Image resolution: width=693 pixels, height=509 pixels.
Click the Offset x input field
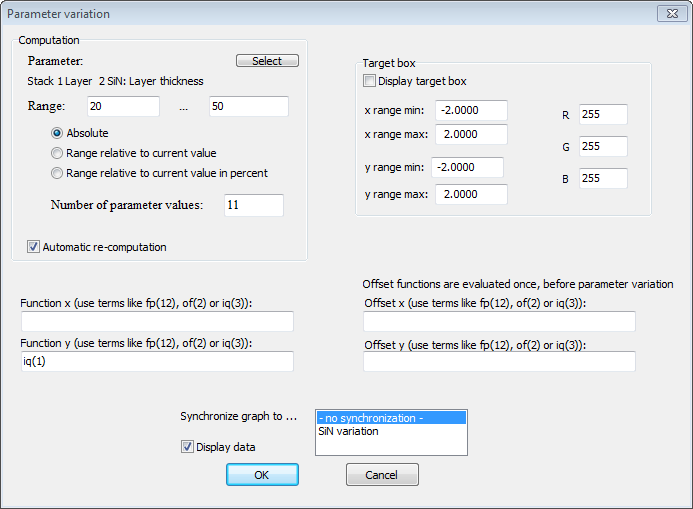(x=499, y=321)
